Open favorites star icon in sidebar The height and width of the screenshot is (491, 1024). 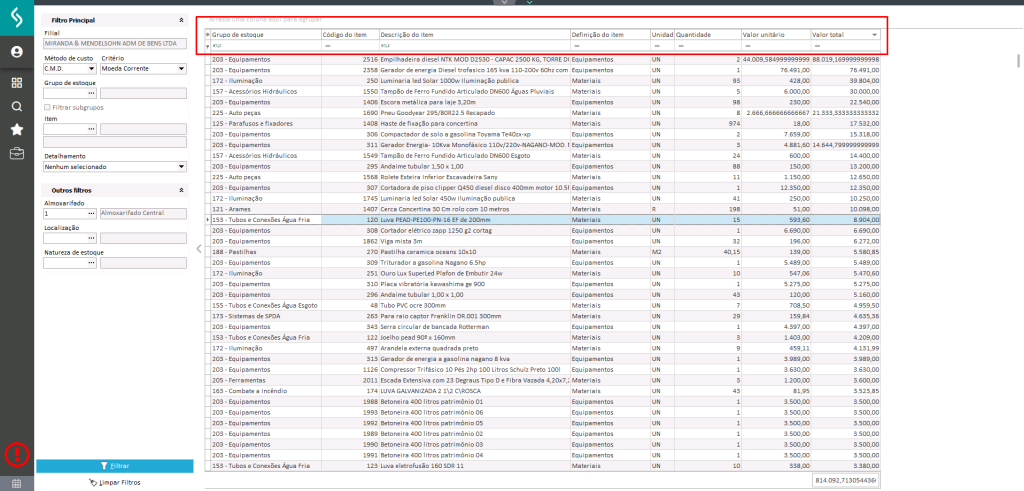click(x=17, y=129)
